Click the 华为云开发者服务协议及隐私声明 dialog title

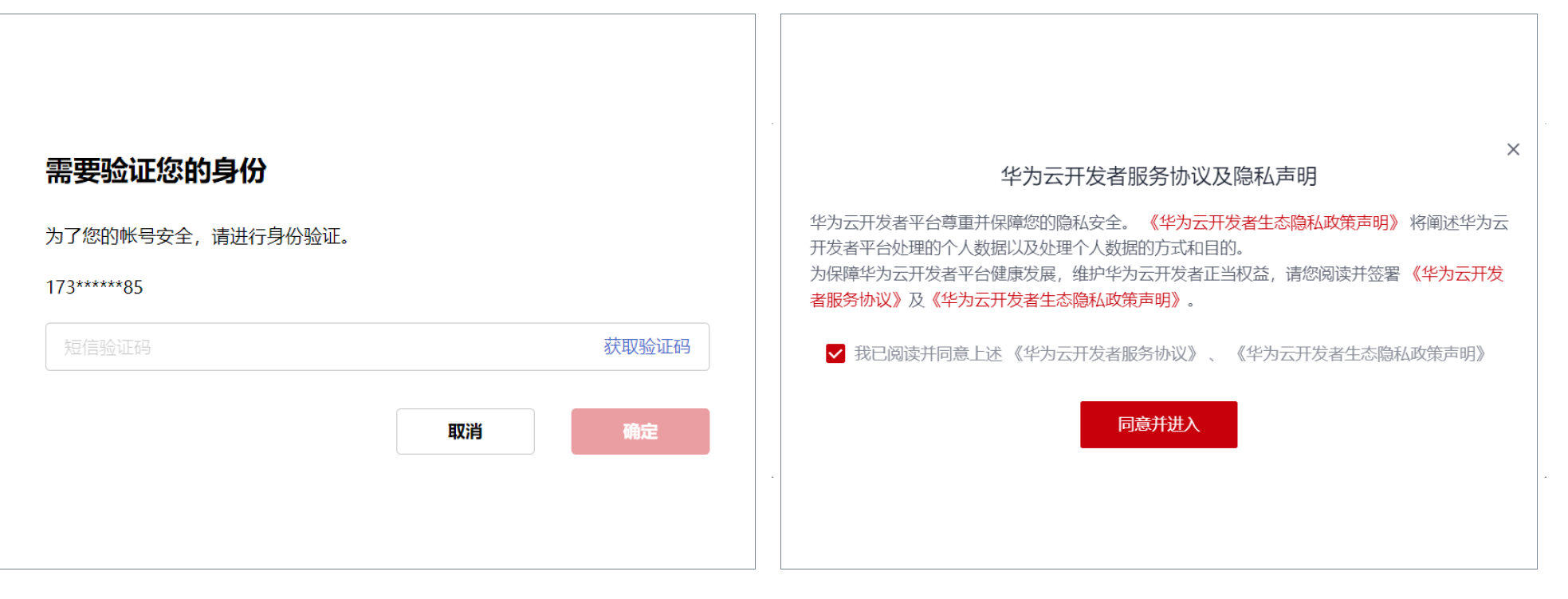point(1157,176)
